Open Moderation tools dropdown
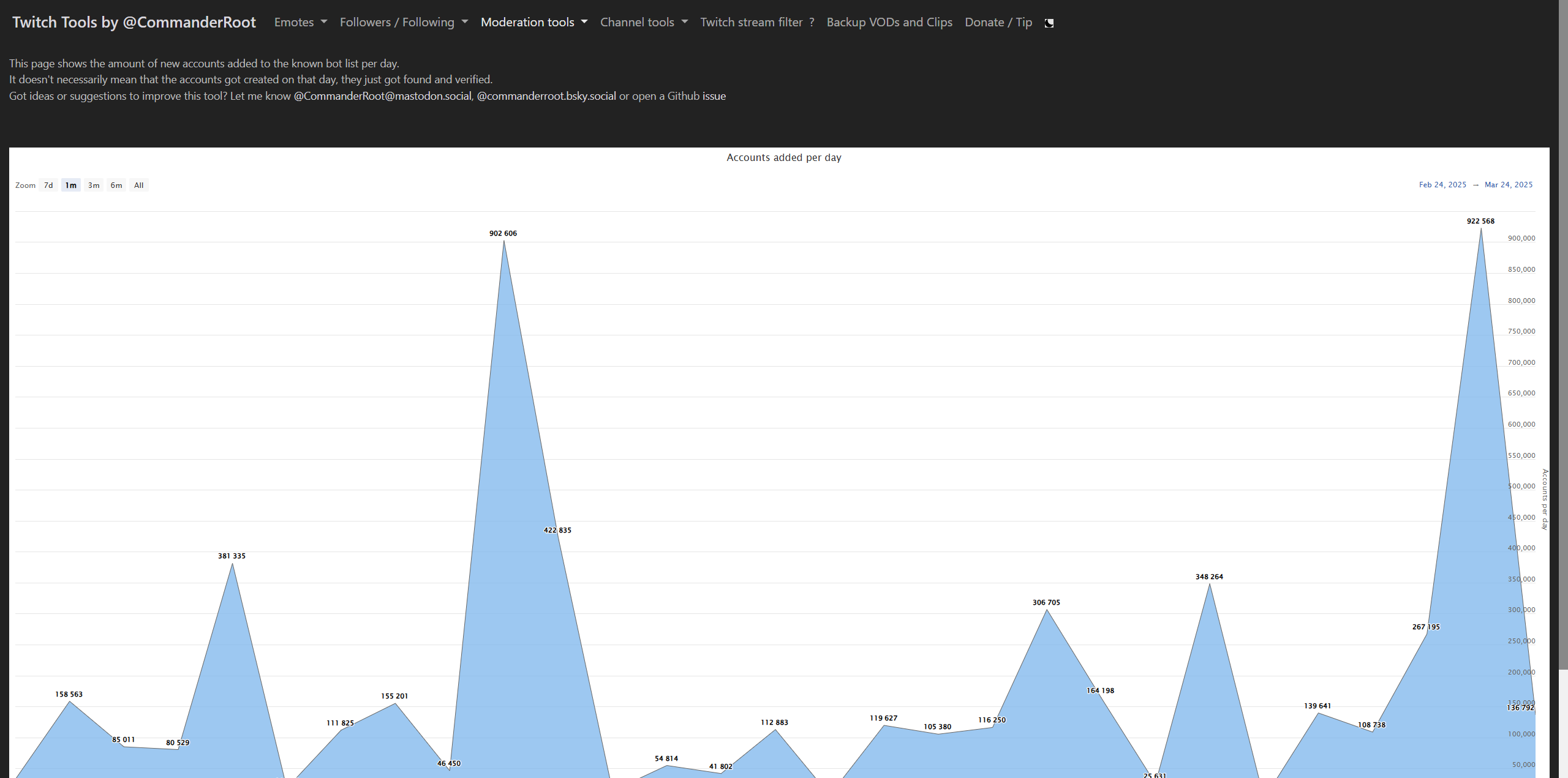1568x778 pixels. click(x=533, y=23)
